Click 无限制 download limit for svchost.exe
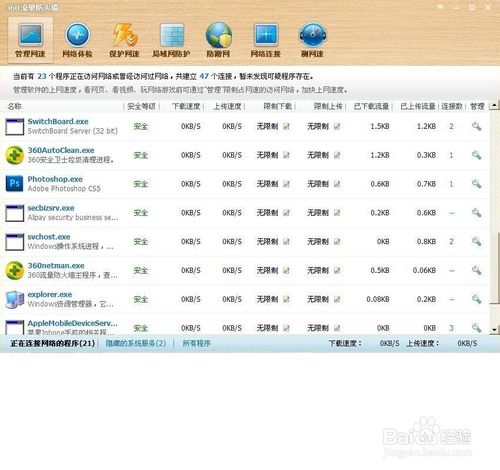 [x=267, y=241]
